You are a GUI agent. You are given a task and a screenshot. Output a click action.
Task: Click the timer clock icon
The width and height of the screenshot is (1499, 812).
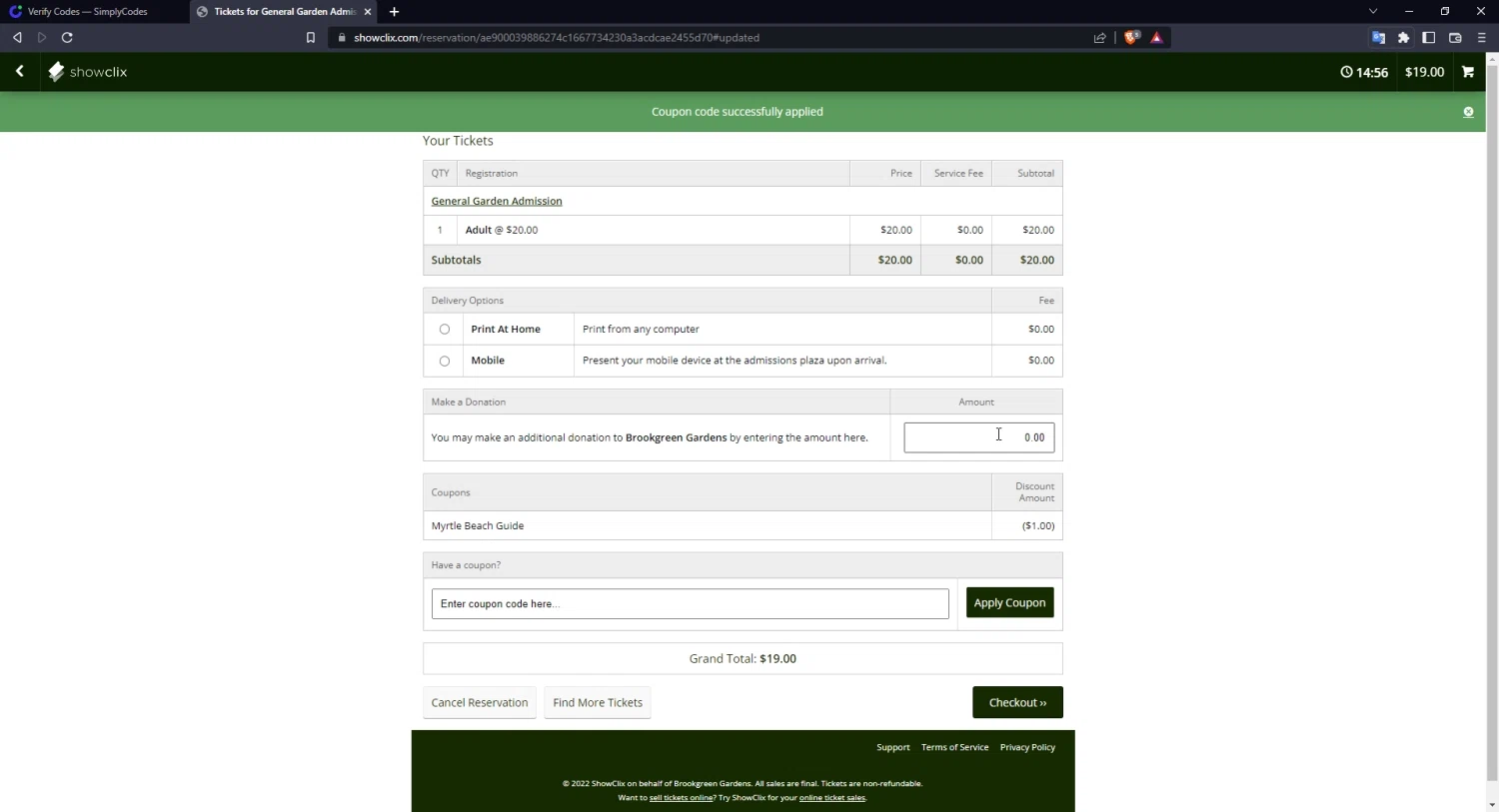tap(1346, 72)
